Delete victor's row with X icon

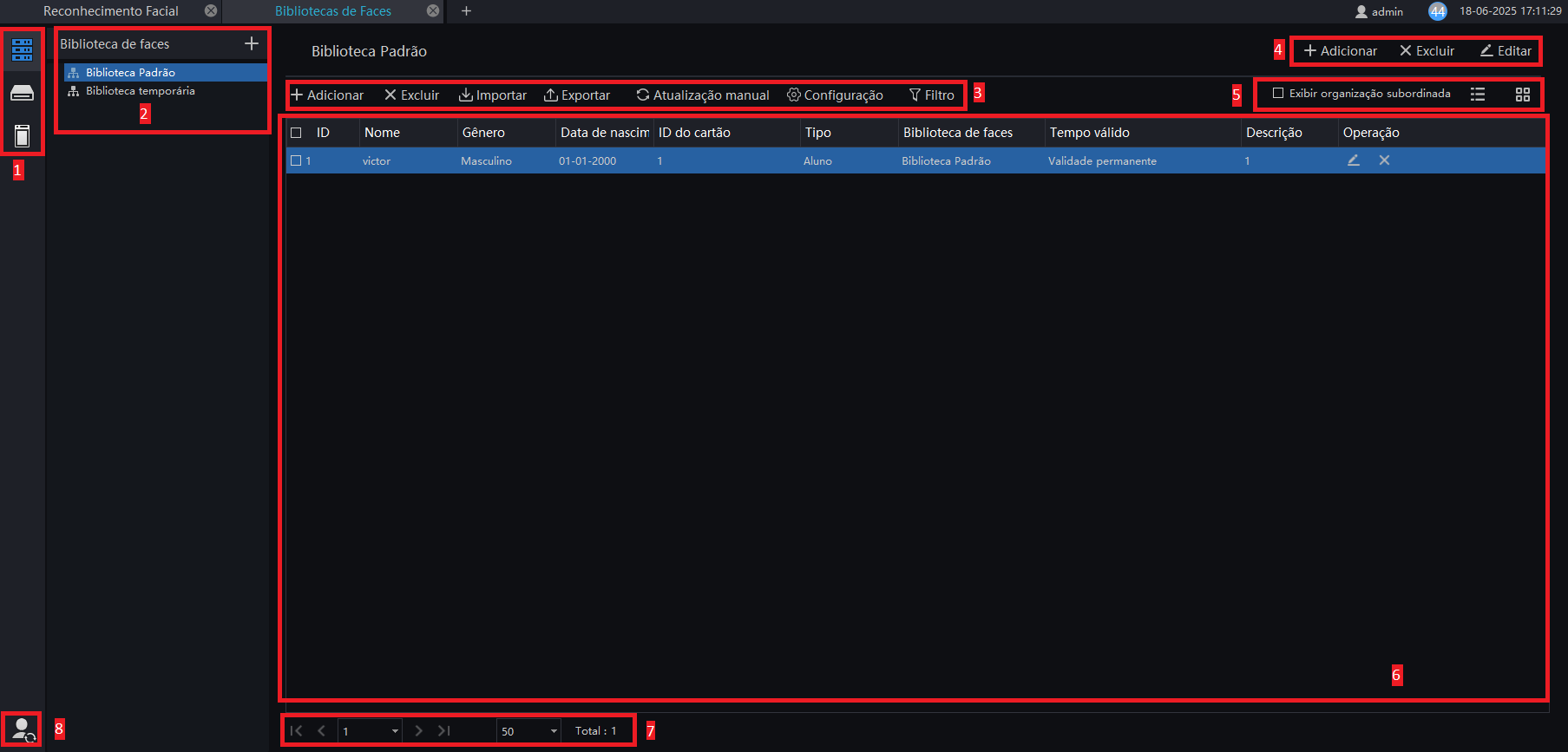pos(1384,160)
